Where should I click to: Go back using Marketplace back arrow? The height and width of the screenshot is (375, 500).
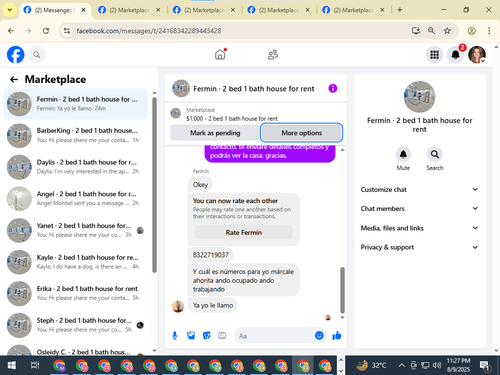click(14, 79)
